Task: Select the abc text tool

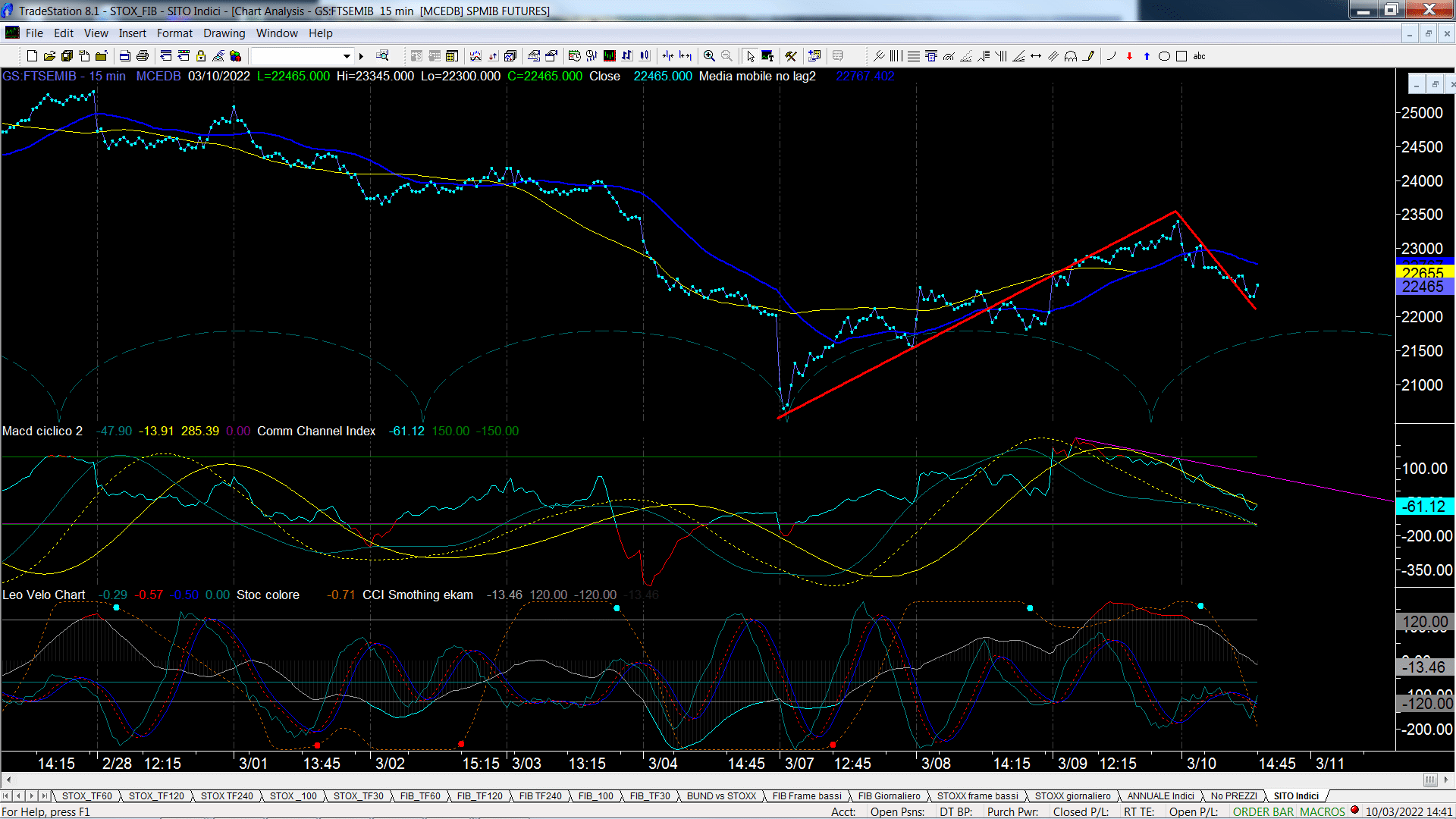Action: click(x=1199, y=56)
